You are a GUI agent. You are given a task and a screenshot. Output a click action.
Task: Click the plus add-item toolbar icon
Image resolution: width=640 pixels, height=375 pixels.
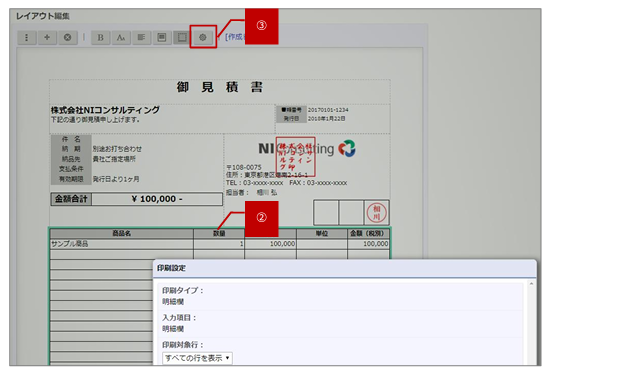tap(47, 38)
